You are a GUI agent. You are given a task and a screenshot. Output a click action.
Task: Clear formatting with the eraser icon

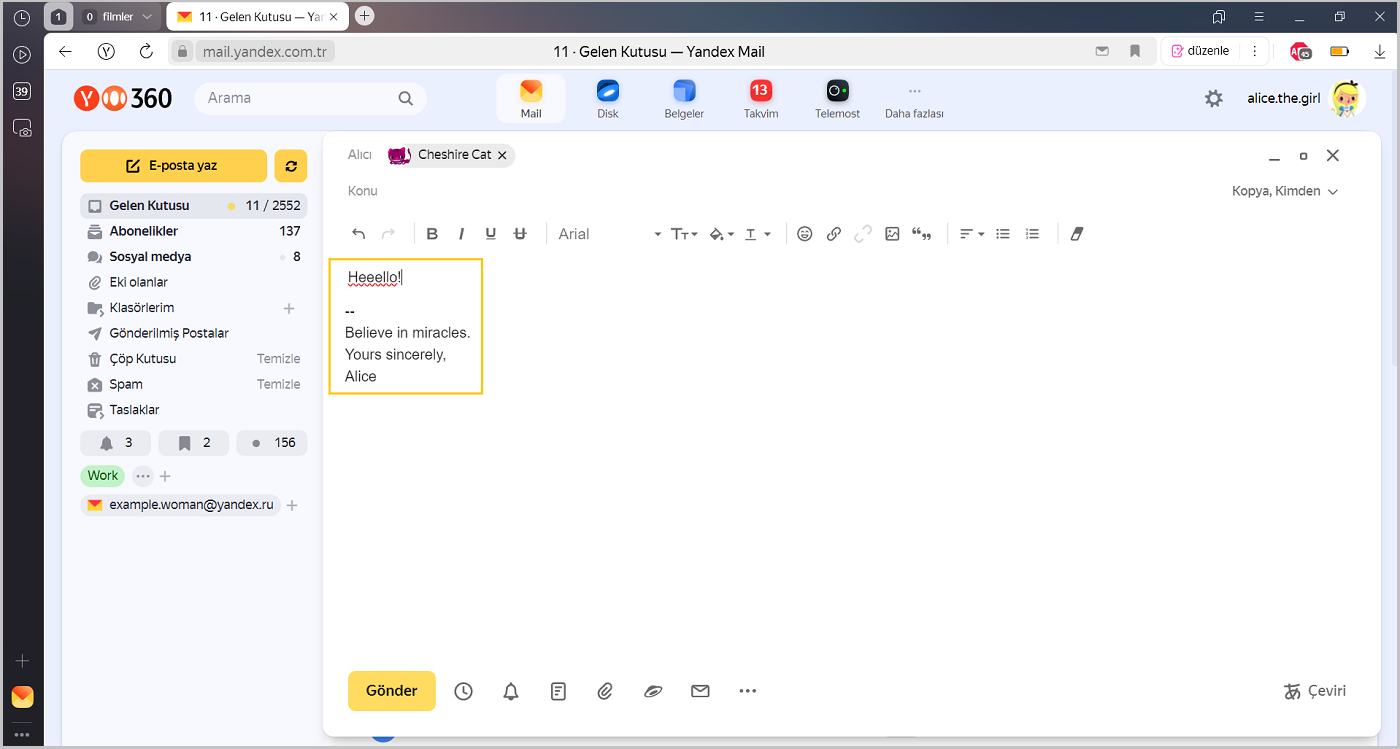tap(1076, 234)
